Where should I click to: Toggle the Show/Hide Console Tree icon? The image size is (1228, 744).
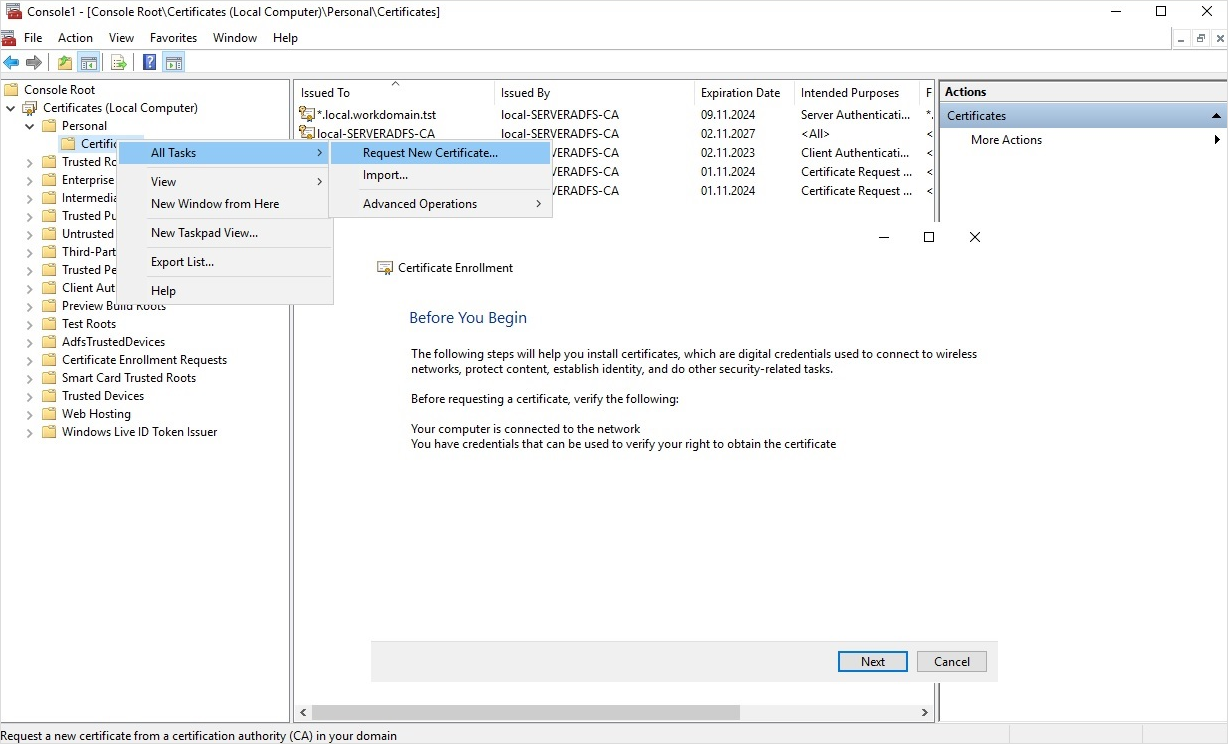[89, 62]
